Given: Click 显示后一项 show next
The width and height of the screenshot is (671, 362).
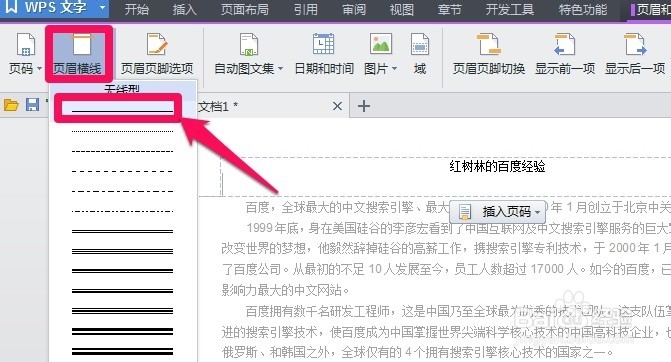Looking at the screenshot, I should pos(635,54).
